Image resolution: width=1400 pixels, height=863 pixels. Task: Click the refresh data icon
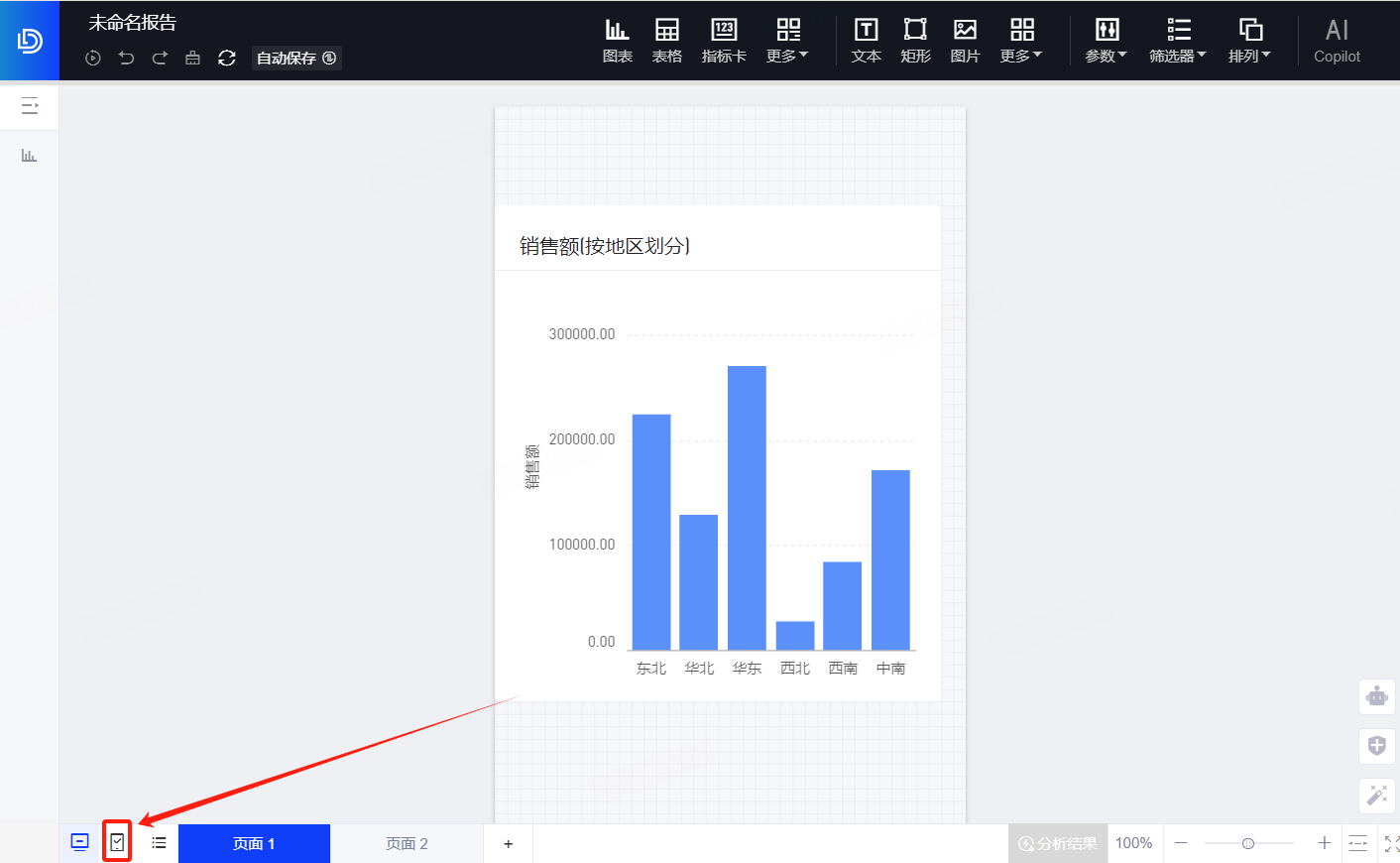[227, 59]
